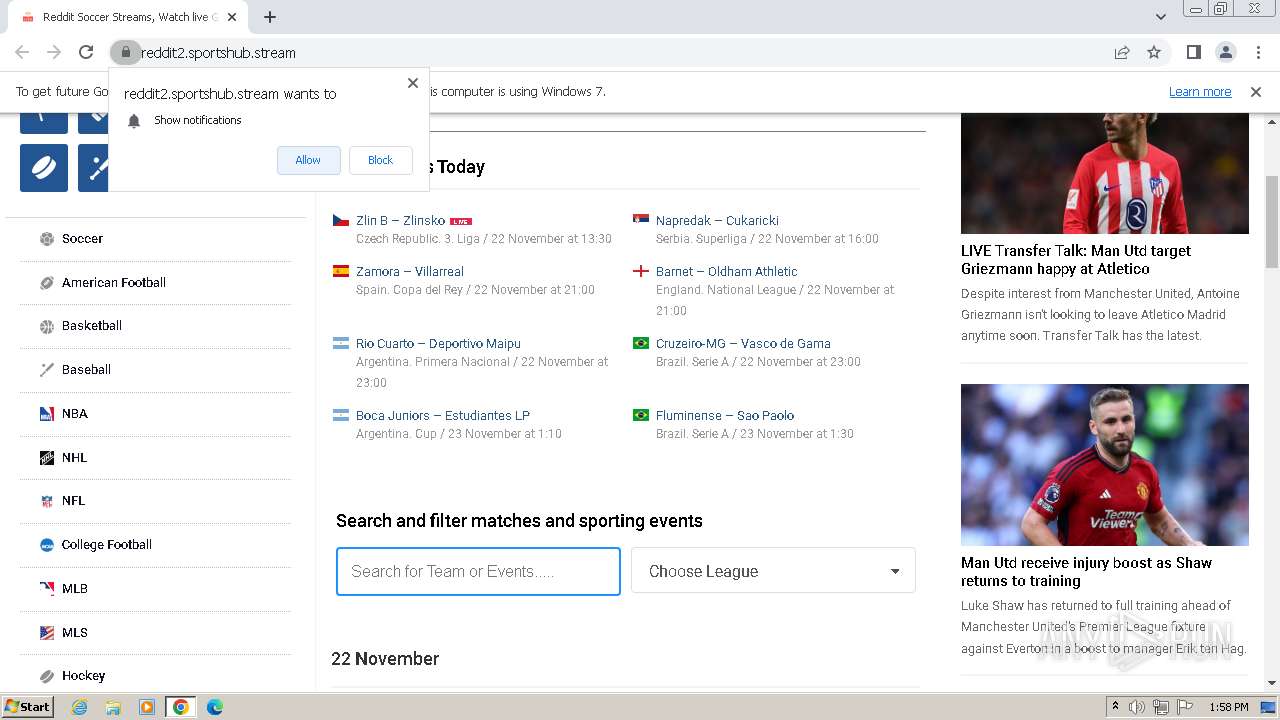Launch Microsoft Edge from taskbar
The width and height of the screenshot is (1280, 720).
coord(215,707)
